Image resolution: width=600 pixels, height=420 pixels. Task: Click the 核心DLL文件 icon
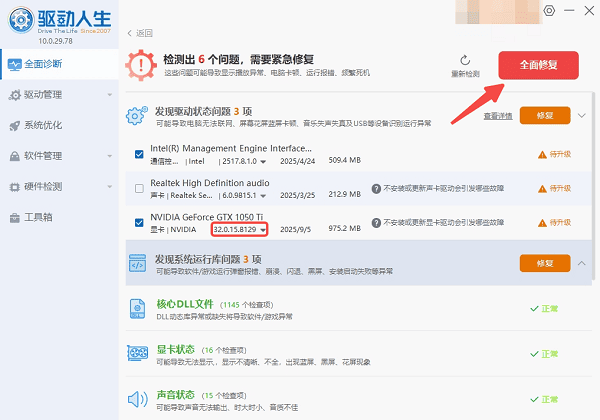point(138,308)
